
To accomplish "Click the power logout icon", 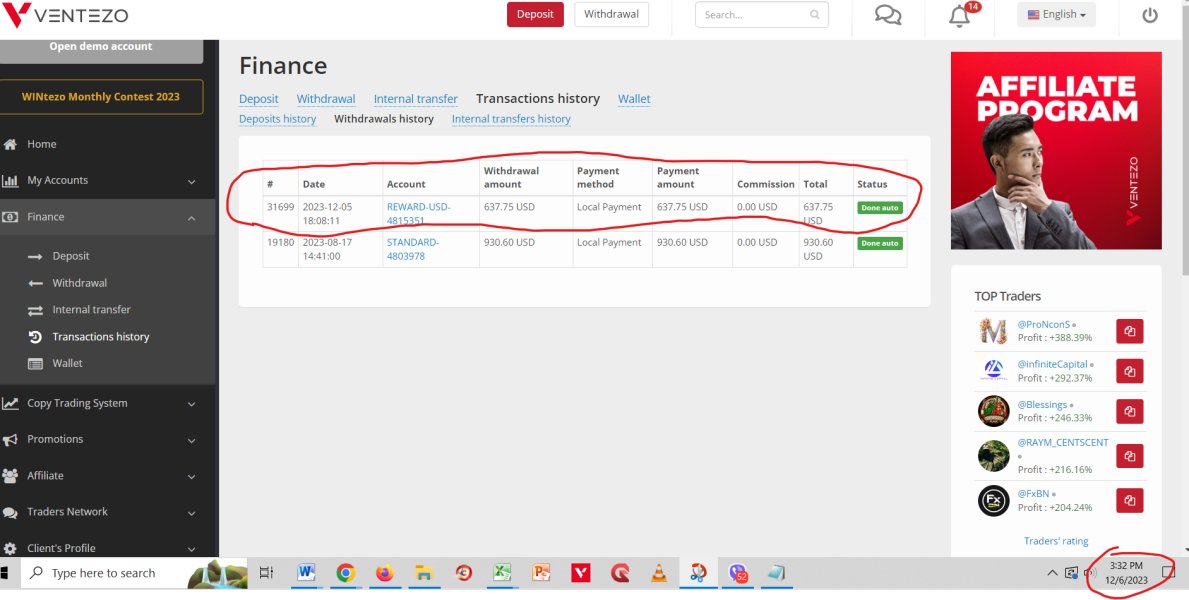I will [1150, 15].
